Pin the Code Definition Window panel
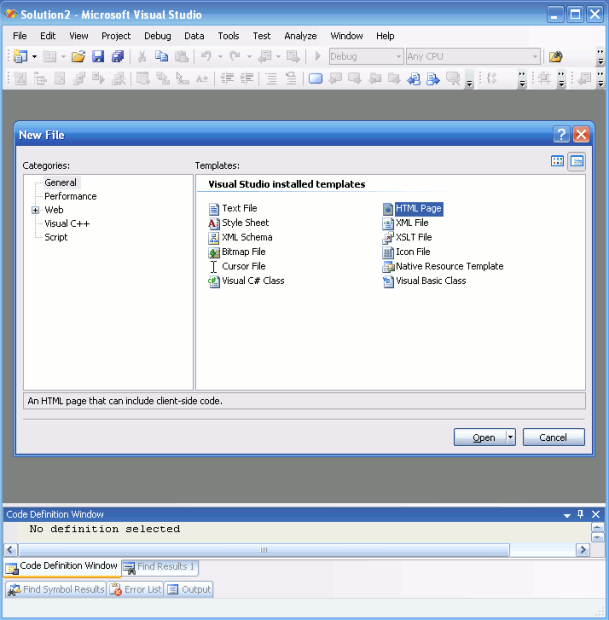Viewport: 609px width, 620px height. [x=581, y=514]
